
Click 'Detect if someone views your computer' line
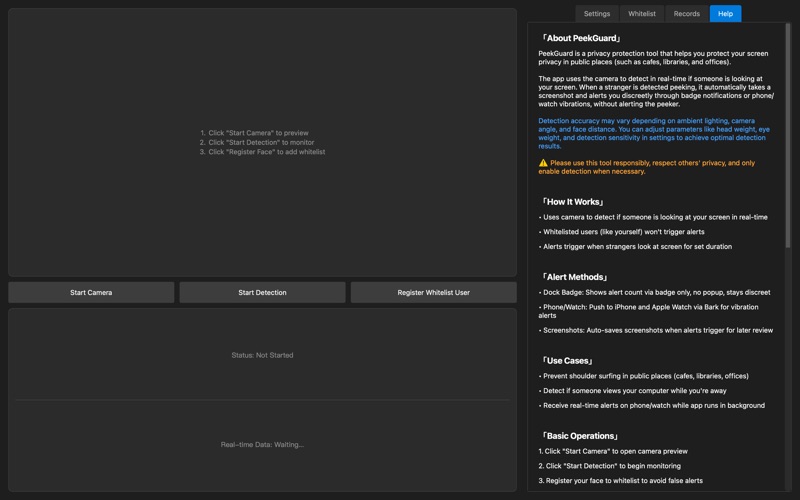[633, 391]
